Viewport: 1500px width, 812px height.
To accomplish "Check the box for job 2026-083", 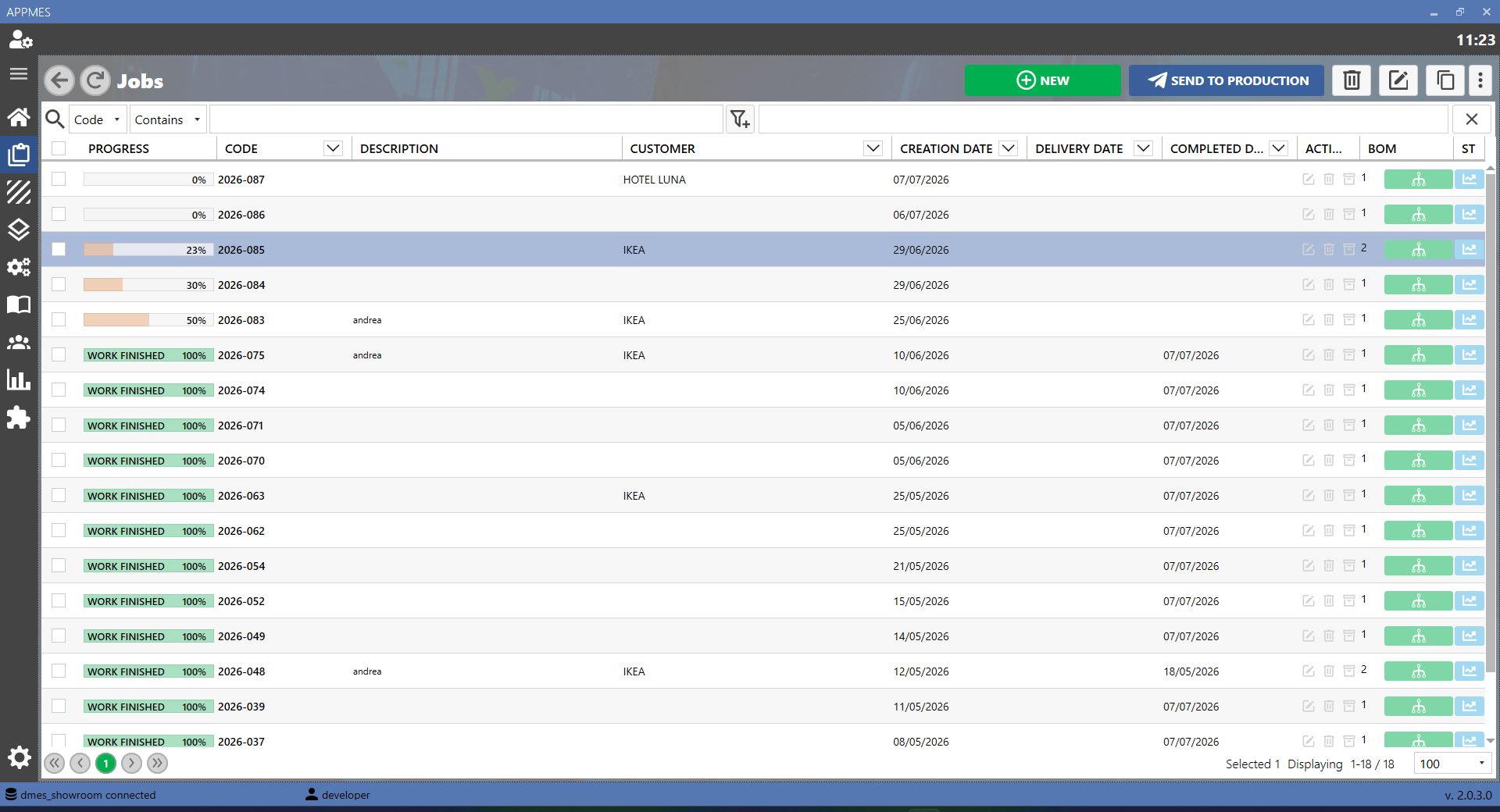I will coord(59,319).
